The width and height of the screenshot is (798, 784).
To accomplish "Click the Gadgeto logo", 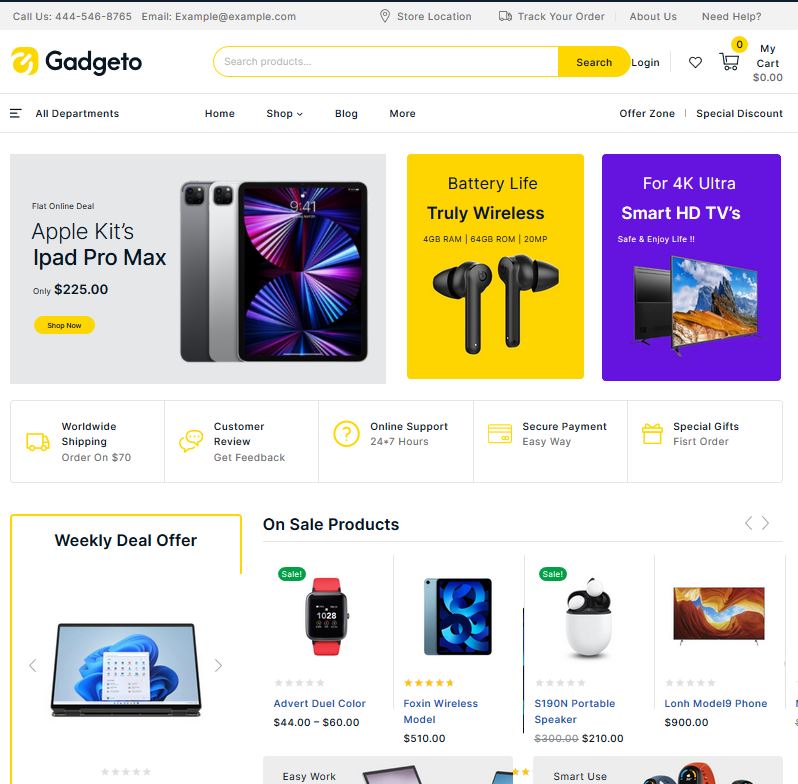I will [x=76, y=62].
